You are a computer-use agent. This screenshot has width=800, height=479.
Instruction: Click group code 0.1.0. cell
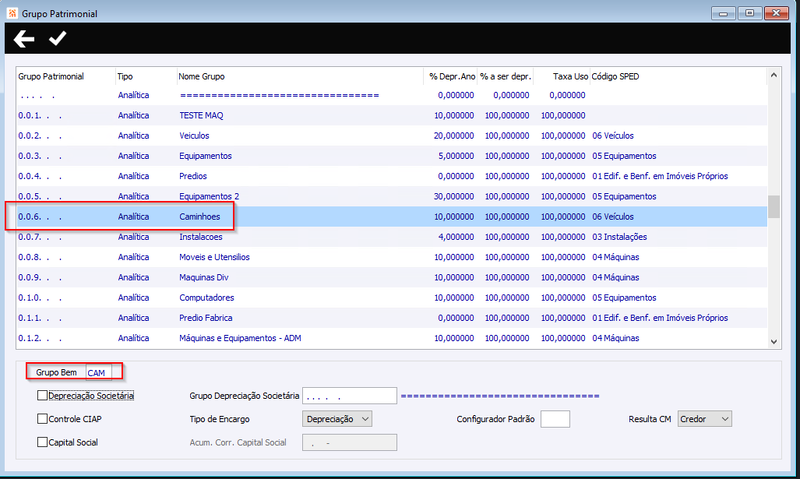40,297
